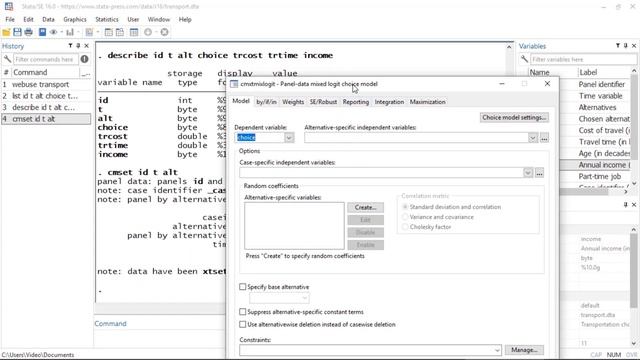
Task: Click the Graph toolbar icon
Action: pos(70,32)
